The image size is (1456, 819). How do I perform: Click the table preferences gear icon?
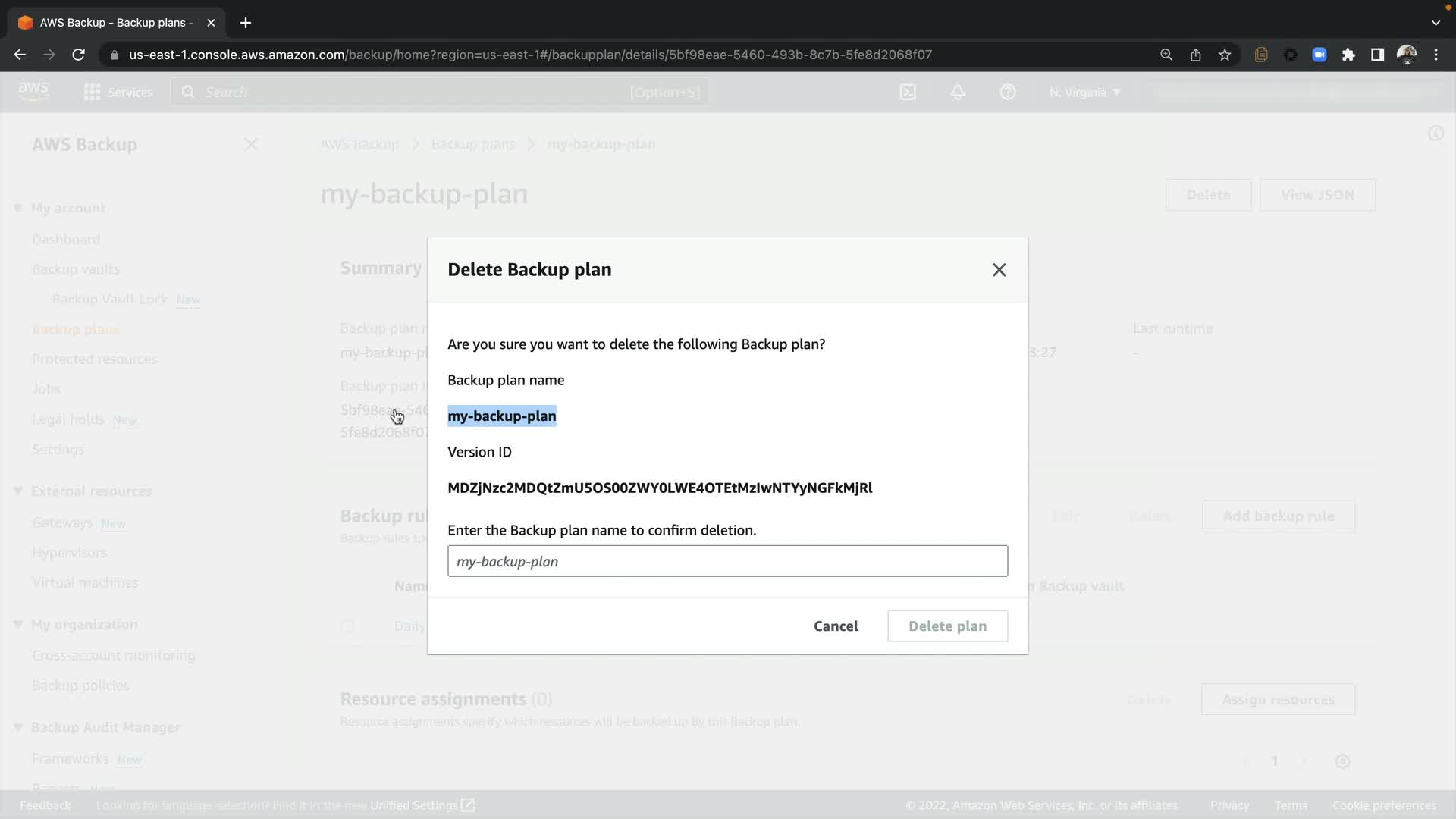[x=1342, y=761]
